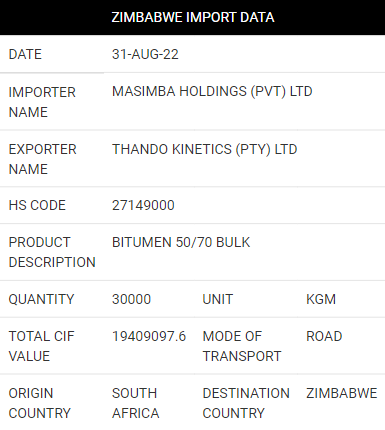385x430 pixels.
Task: Select product text BITUMEN 50/70 BULK
Action: click(x=181, y=242)
